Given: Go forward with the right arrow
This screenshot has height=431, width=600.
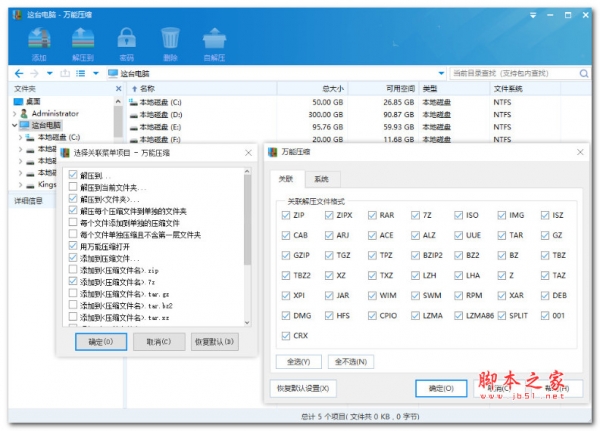Looking at the screenshot, I should pos(34,73).
